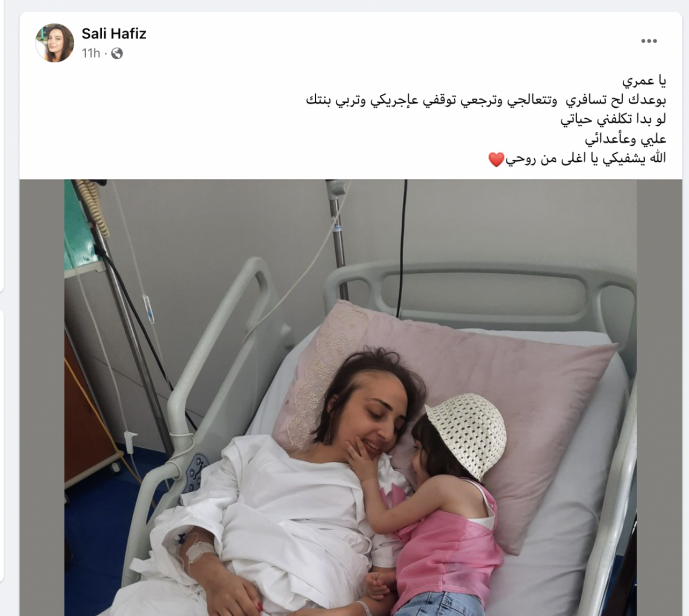The width and height of the screenshot is (689, 616).
Task: Open the 11h post timestamp
Action: pos(91,53)
